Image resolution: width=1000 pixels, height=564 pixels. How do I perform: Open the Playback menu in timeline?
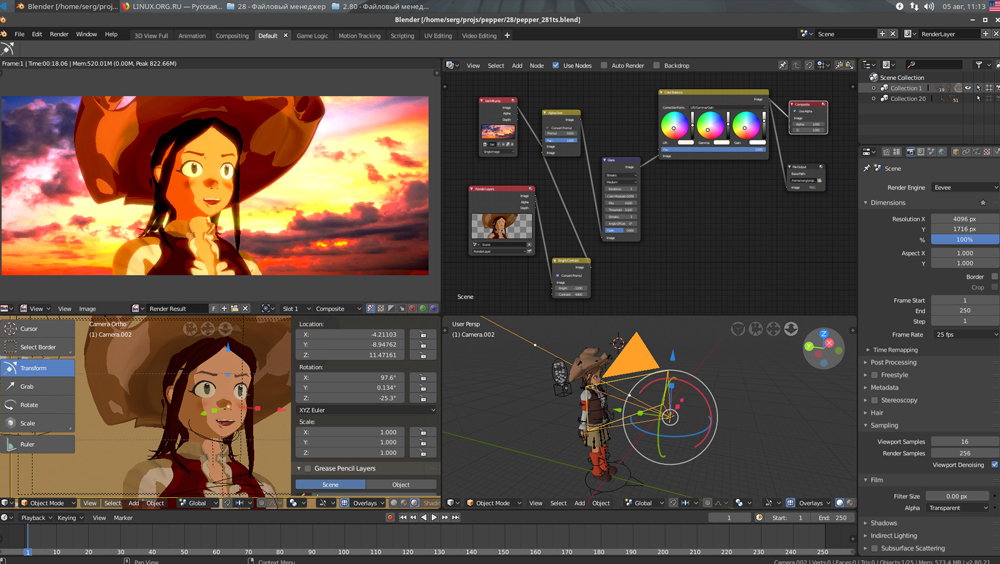pos(36,518)
